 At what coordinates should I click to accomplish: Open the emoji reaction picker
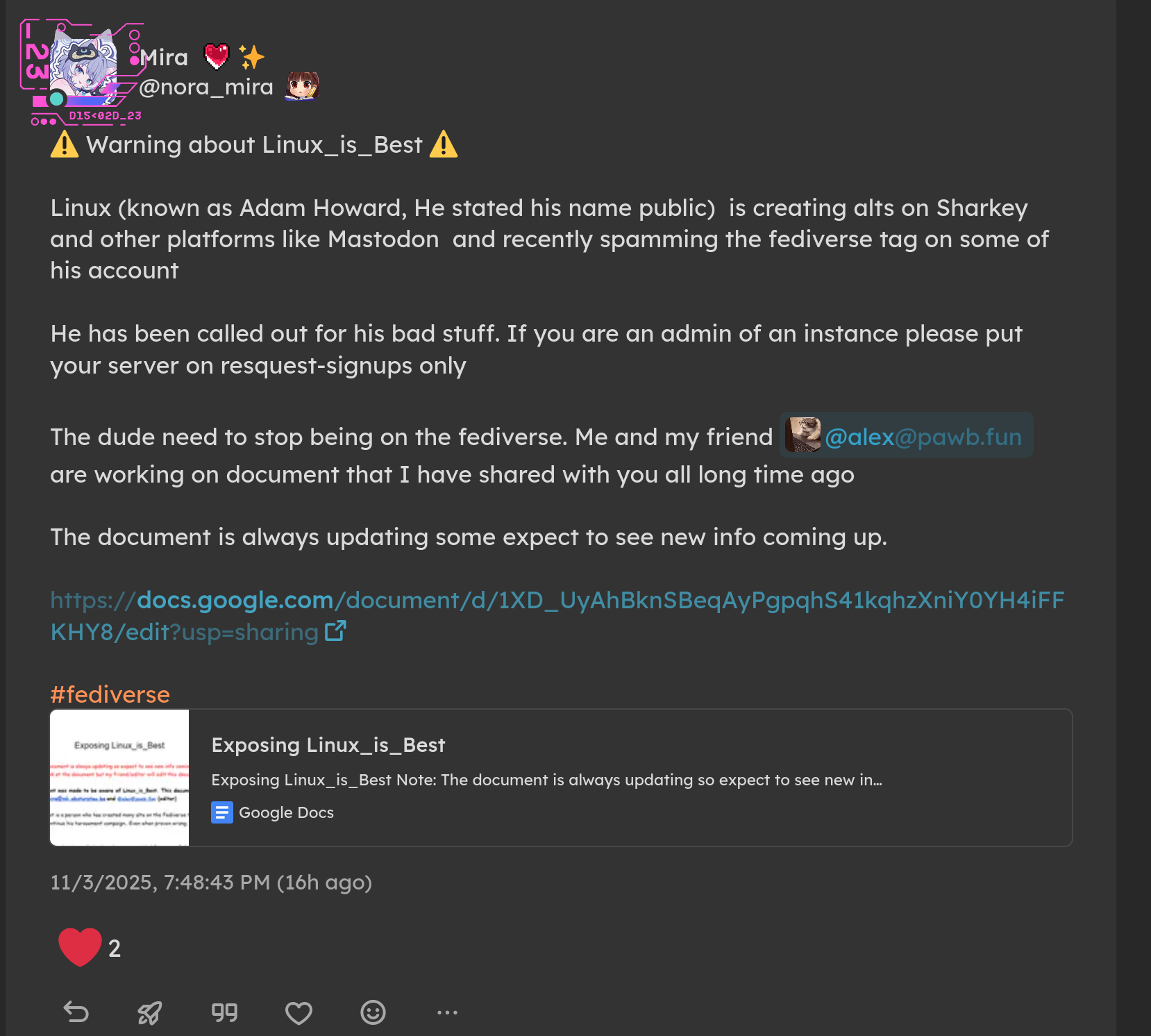(373, 1012)
